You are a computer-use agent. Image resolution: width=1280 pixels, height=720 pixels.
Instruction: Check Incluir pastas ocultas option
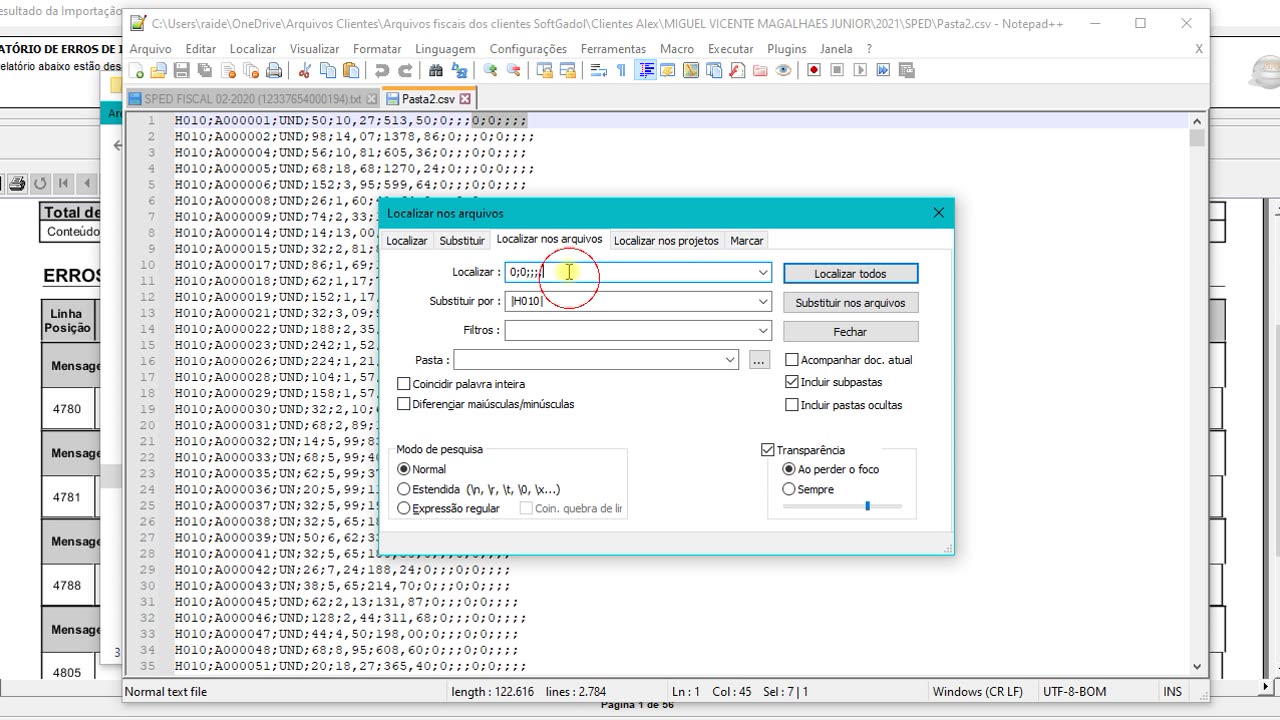pyautogui.click(x=792, y=405)
